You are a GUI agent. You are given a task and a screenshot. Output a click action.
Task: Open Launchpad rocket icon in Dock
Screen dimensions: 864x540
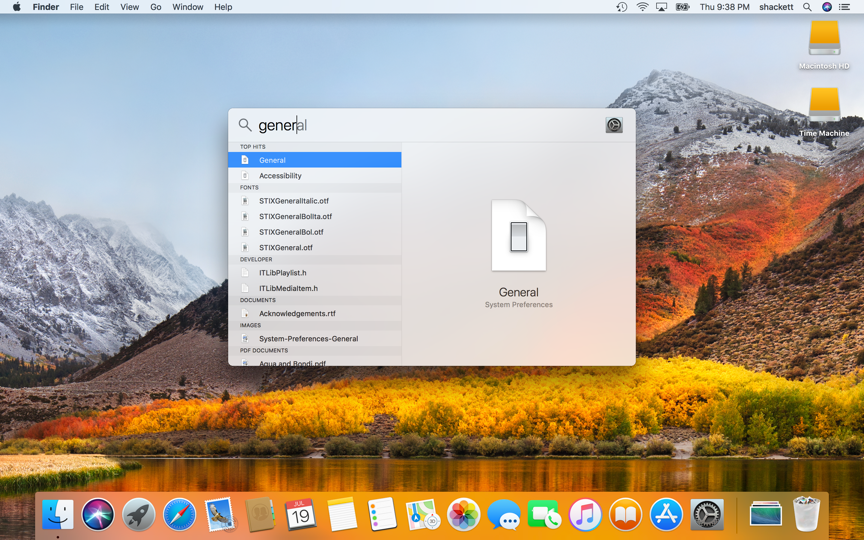click(138, 515)
